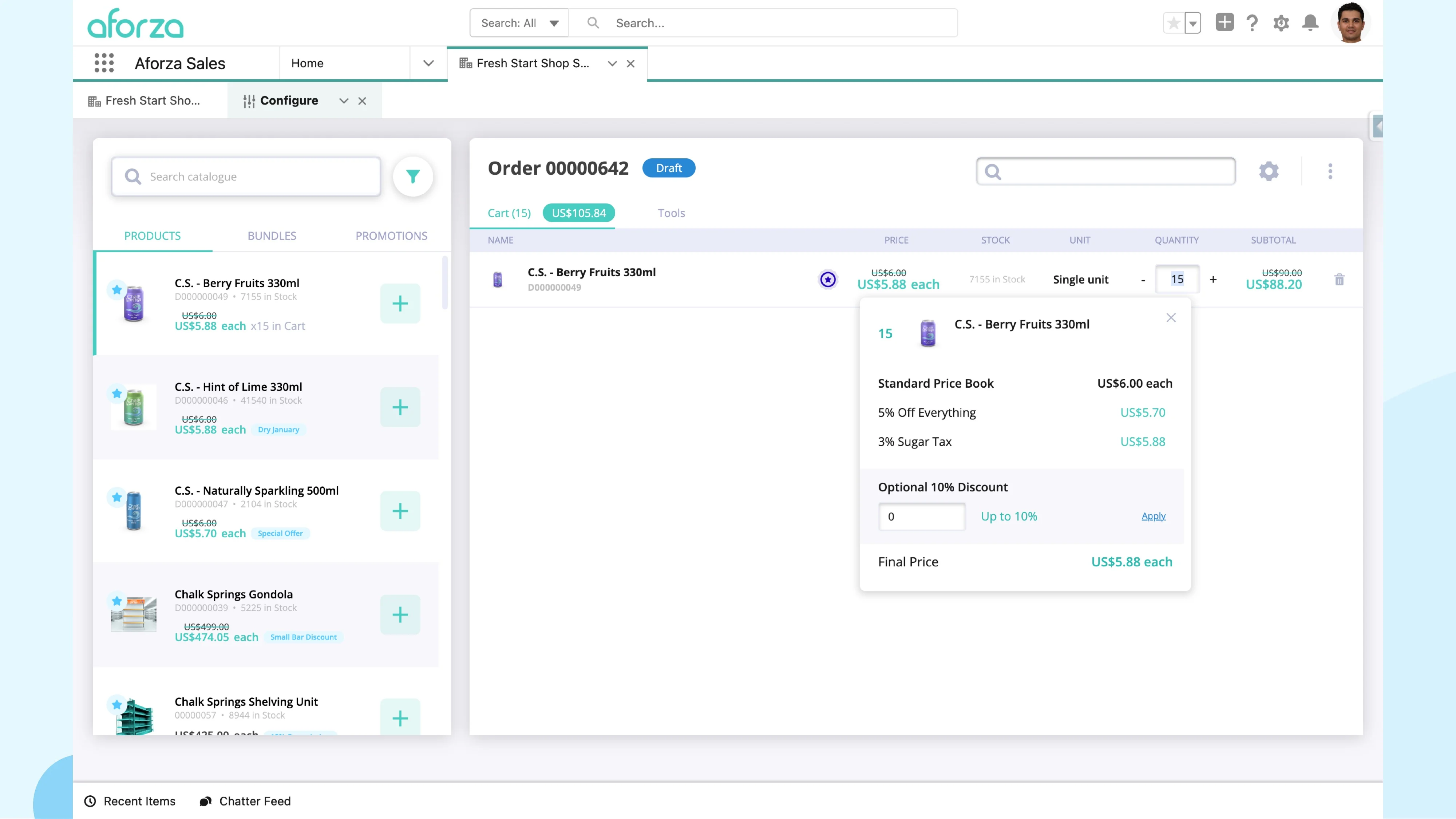Add C.S. - Naturally Sparkling 500ml to cart
The image size is (1456, 819).
(x=400, y=511)
